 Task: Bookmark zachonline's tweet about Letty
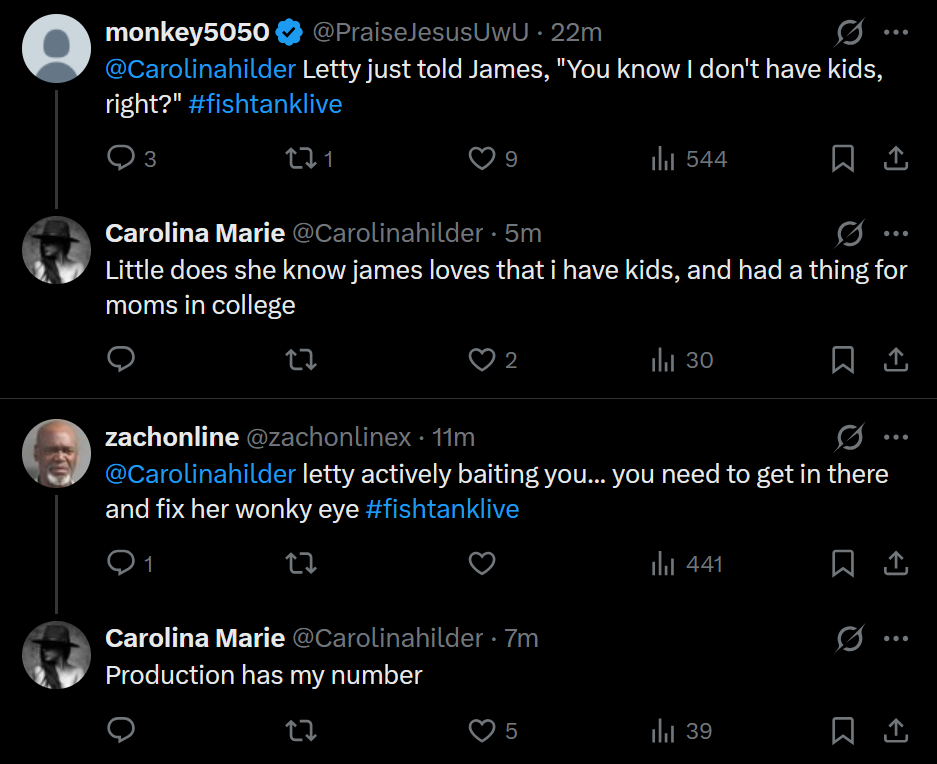[843, 564]
